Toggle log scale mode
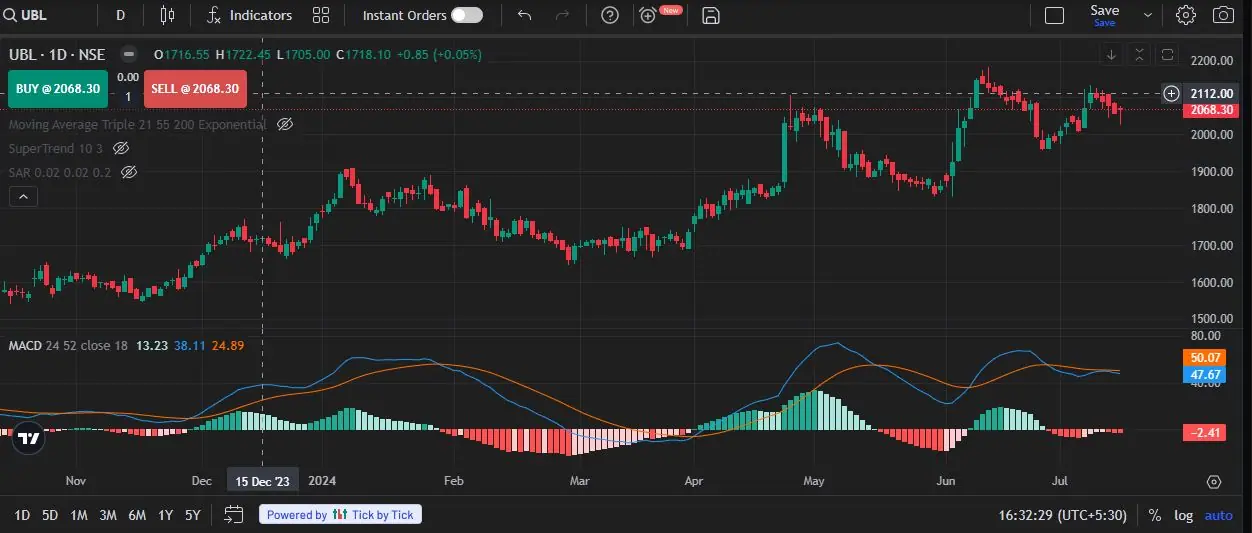Screen dimensions: 1252x533 coord(1184,515)
